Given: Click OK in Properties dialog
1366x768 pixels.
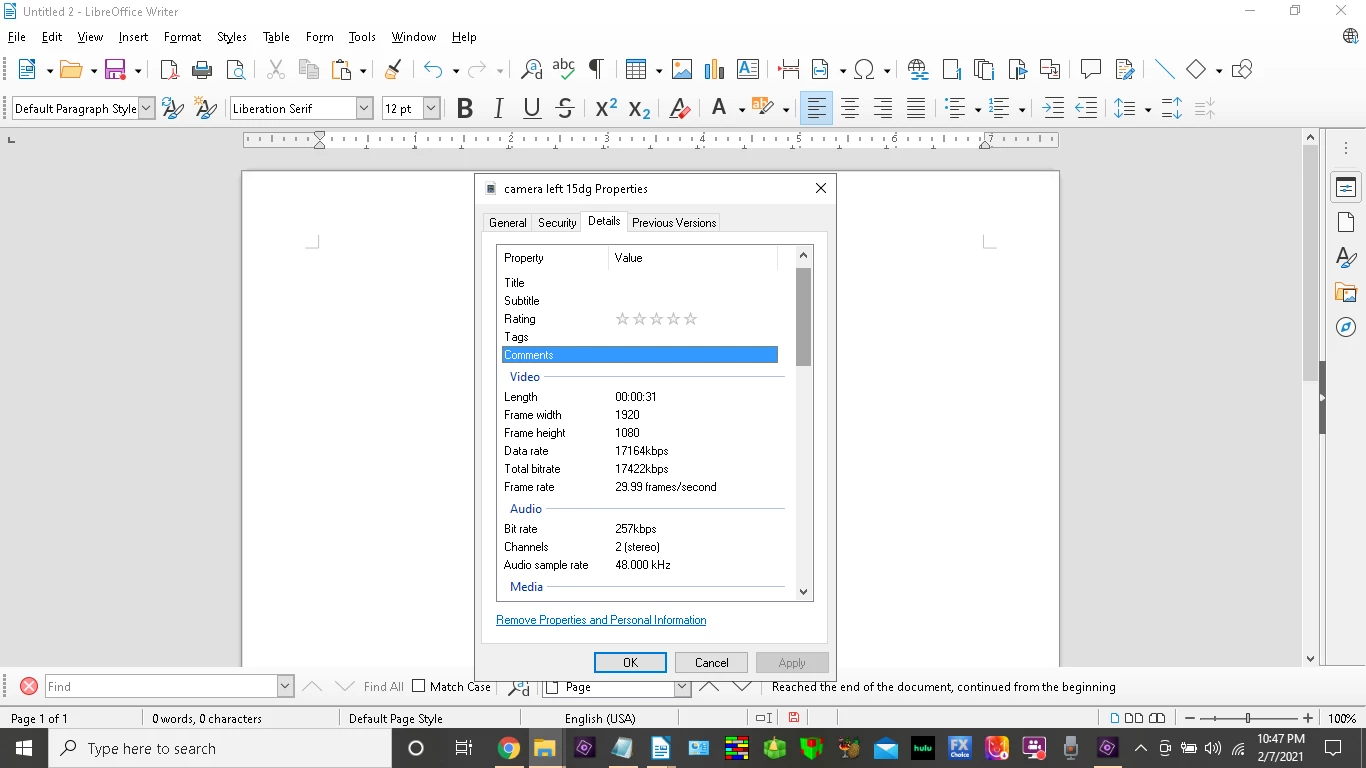Looking at the screenshot, I should [x=630, y=663].
